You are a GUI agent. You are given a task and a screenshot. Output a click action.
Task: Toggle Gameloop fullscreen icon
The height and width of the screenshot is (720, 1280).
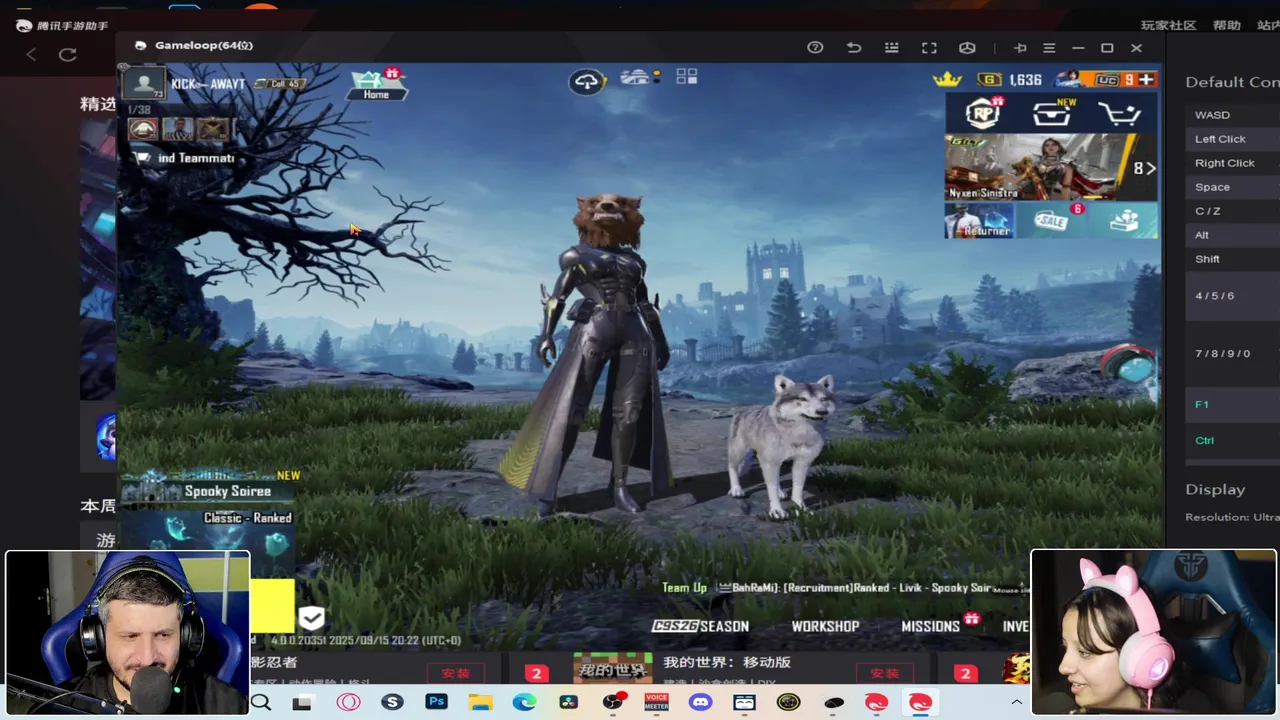[x=929, y=47]
